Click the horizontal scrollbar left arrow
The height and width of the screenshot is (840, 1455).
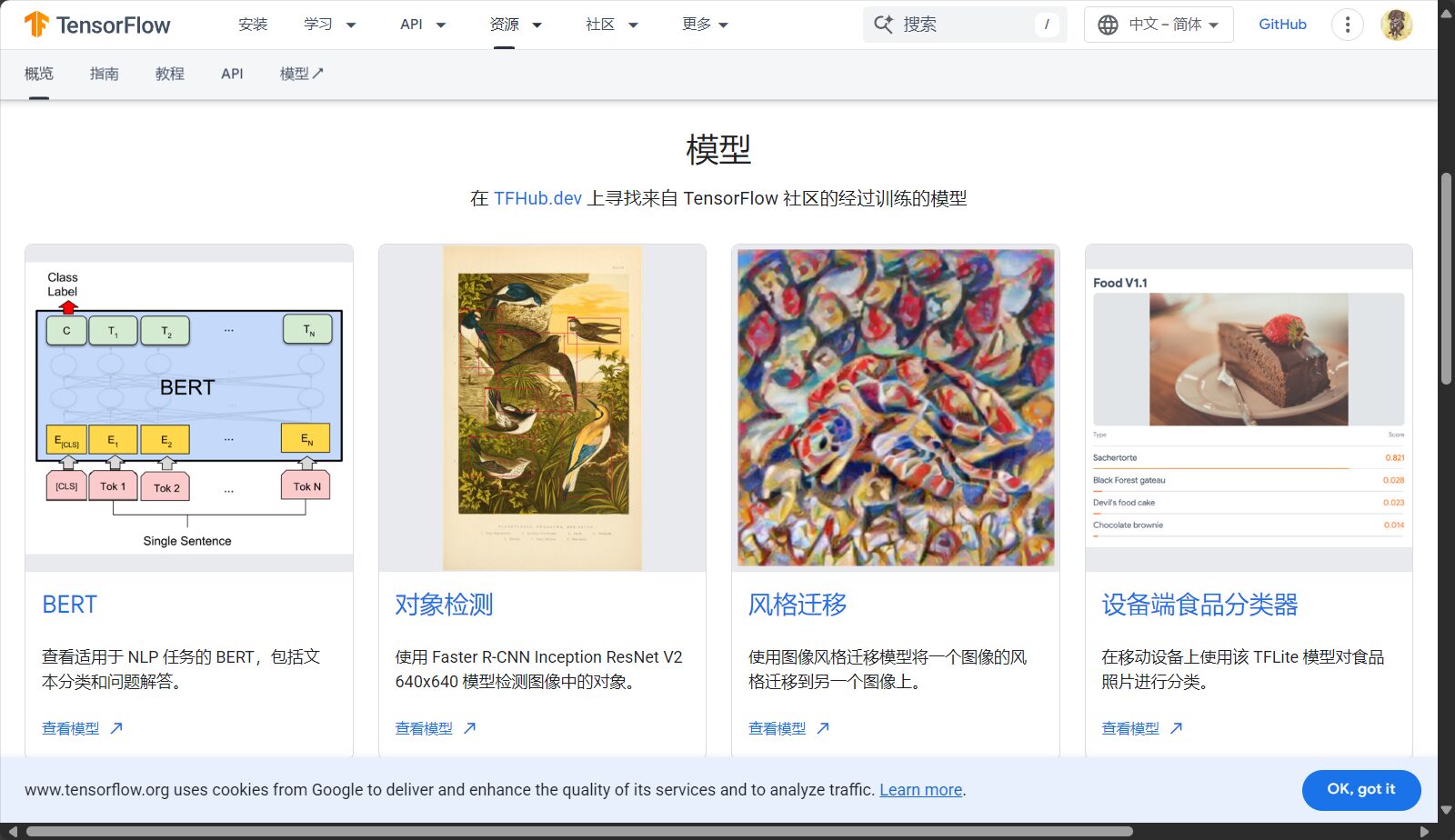pos(11,831)
